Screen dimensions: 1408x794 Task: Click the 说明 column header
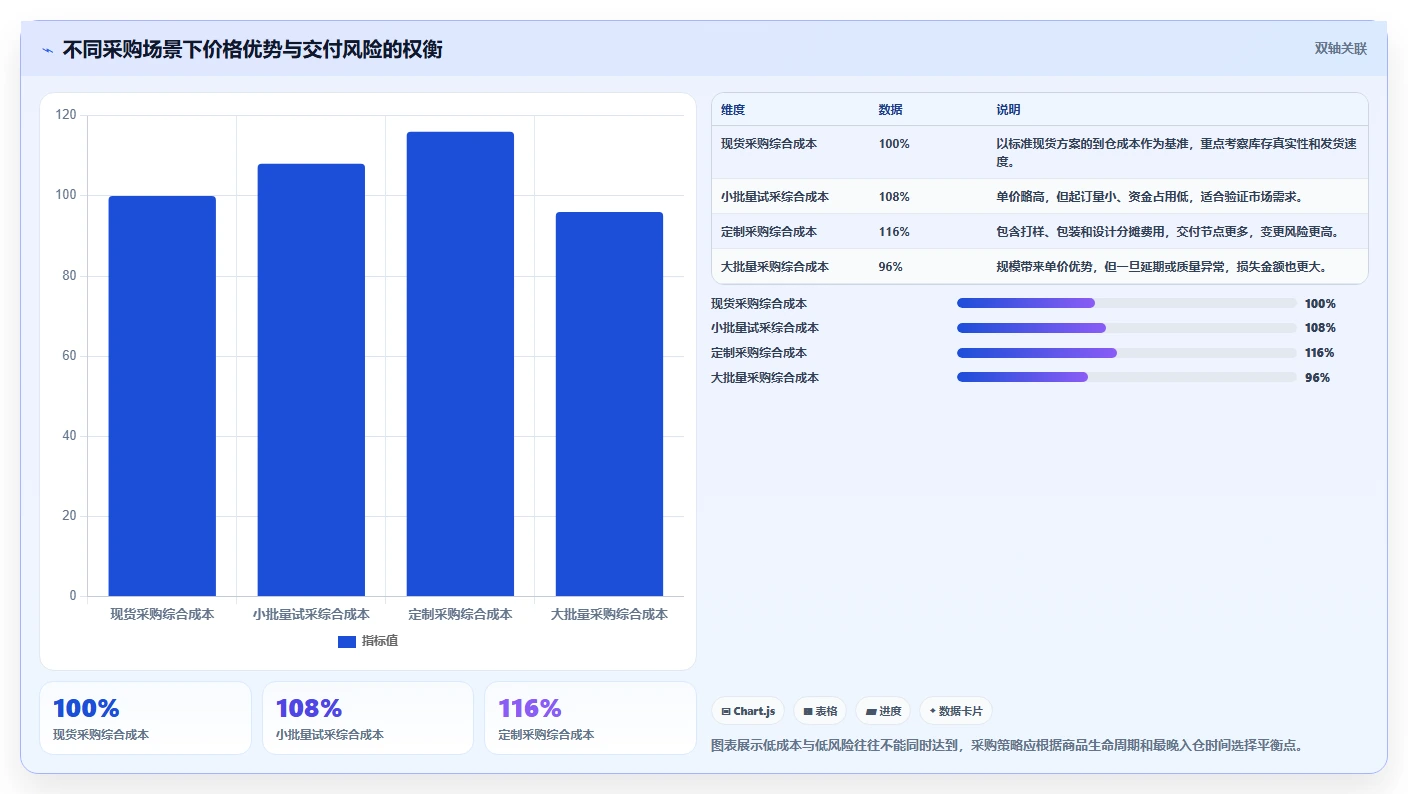[1008, 110]
